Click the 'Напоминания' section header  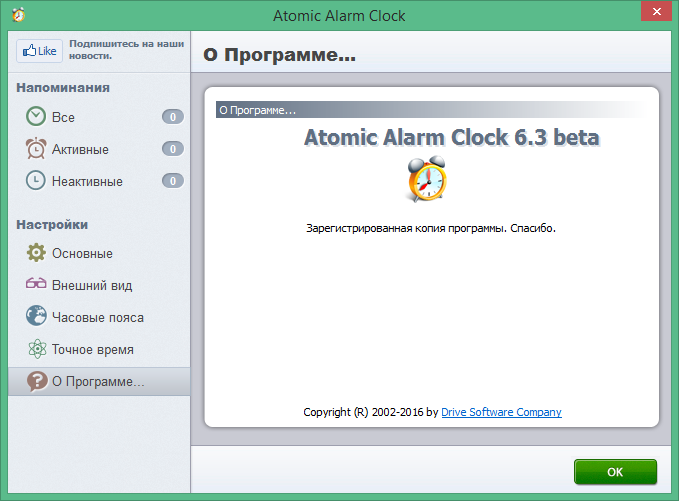[x=63, y=87]
